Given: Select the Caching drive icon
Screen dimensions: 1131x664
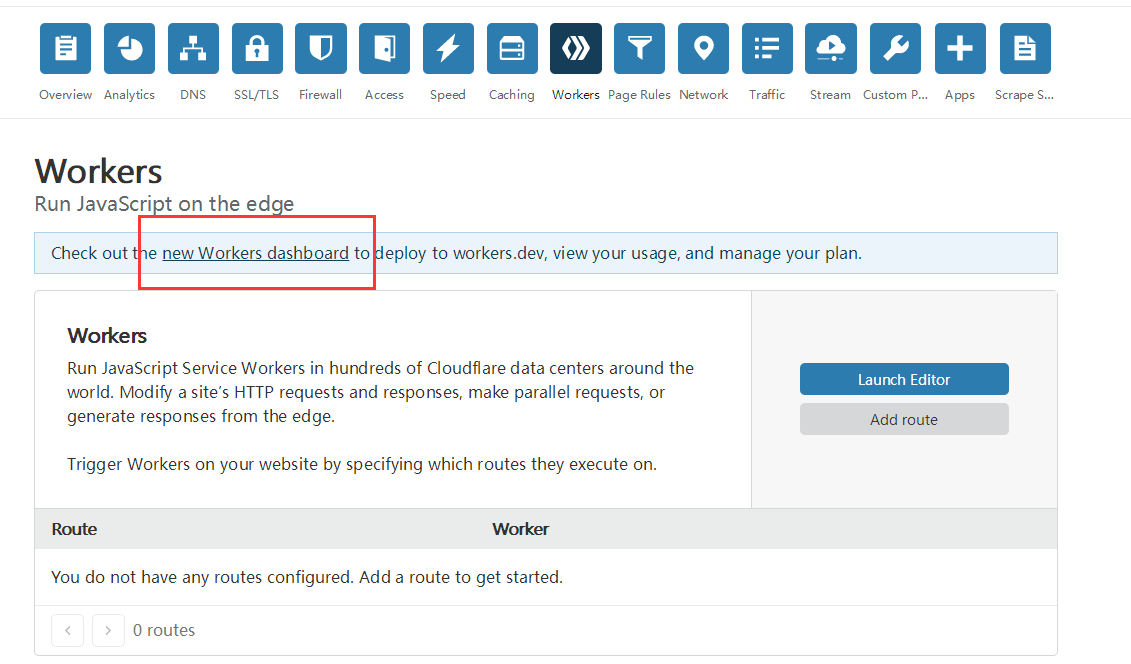Looking at the screenshot, I should [512, 49].
